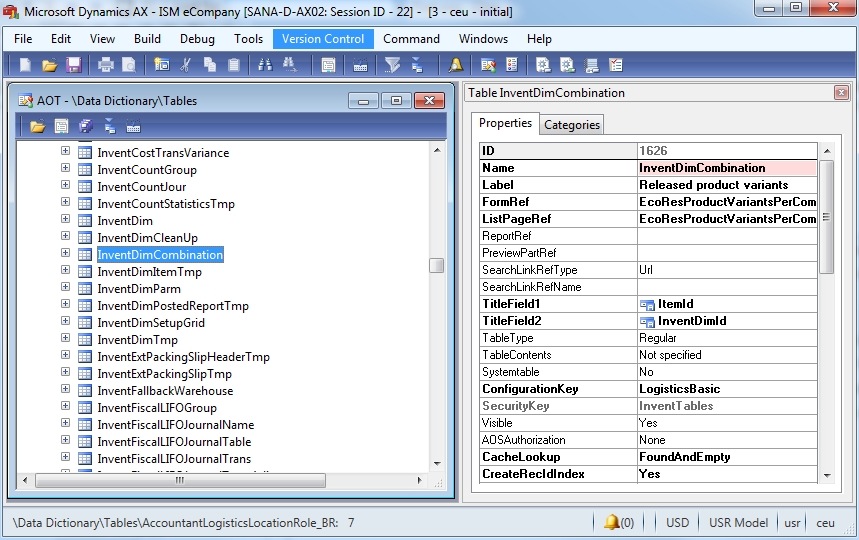Screen dimensions: 859x540
Task: Click the Name property value field
Action: [727, 168]
